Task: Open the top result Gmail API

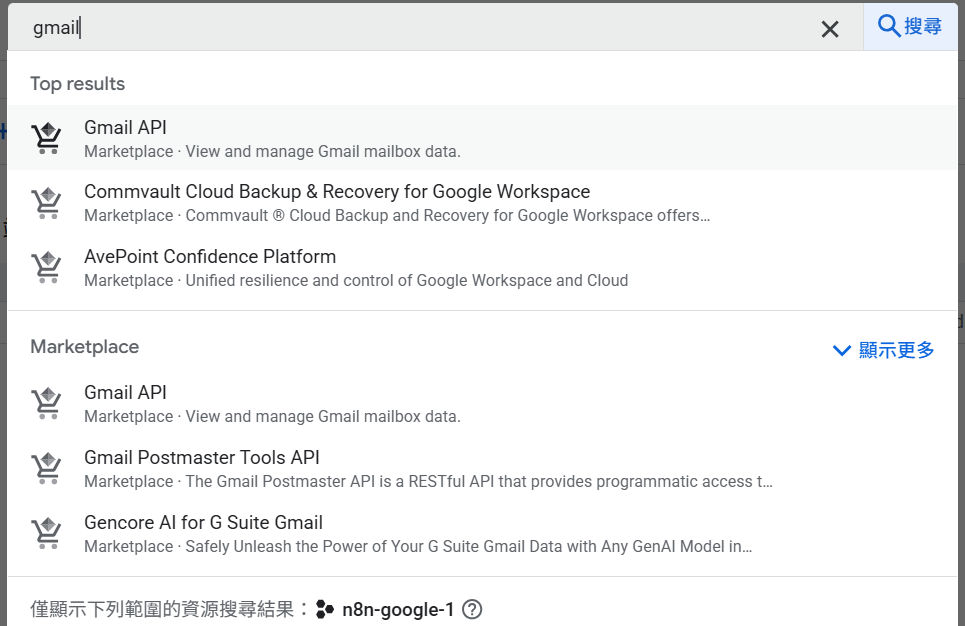Action: (125, 127)
